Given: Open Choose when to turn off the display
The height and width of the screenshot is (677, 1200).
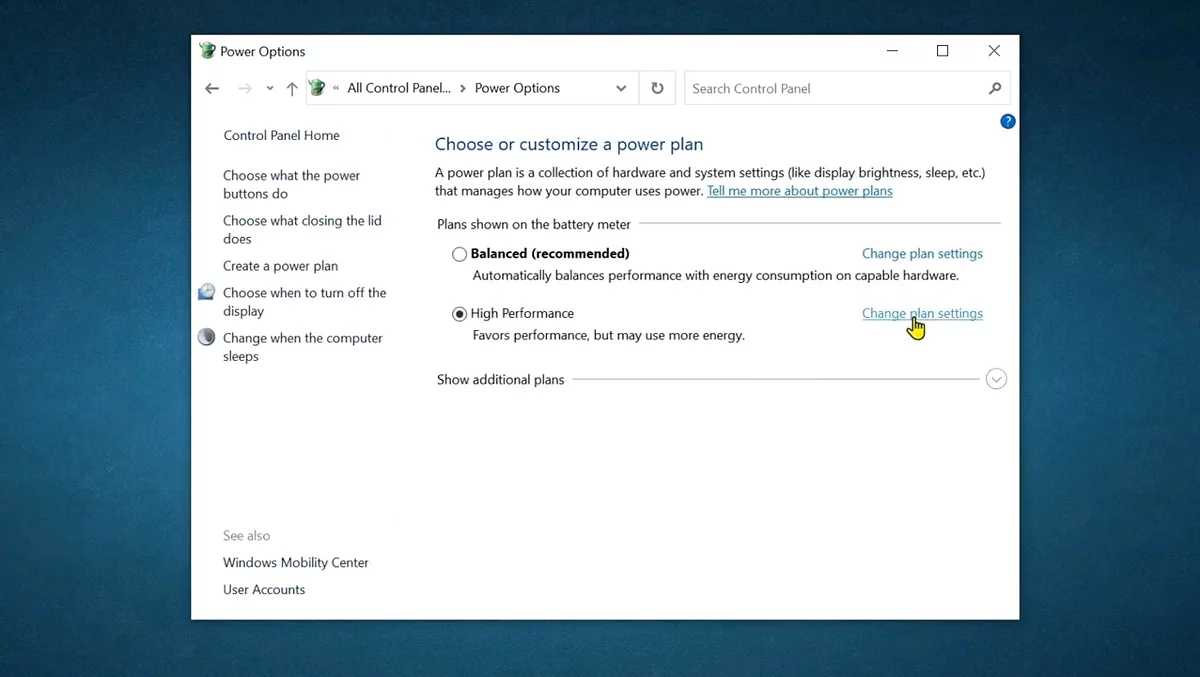Looking at the screenshot, I should 304,302.
